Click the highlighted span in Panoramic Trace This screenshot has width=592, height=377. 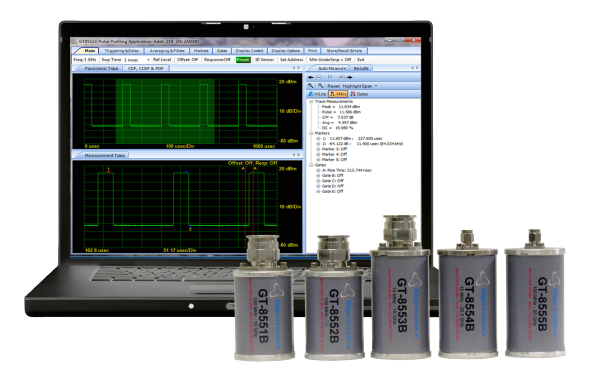165,111
